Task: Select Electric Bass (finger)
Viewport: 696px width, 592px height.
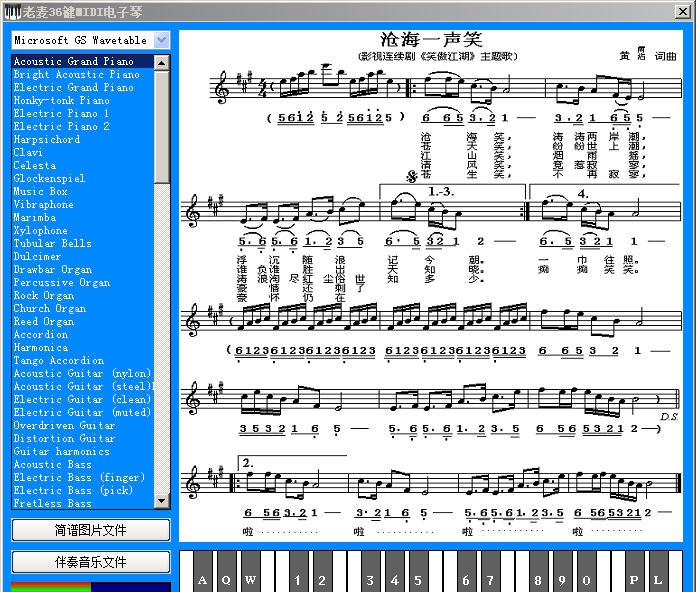Action: (83, 478)
